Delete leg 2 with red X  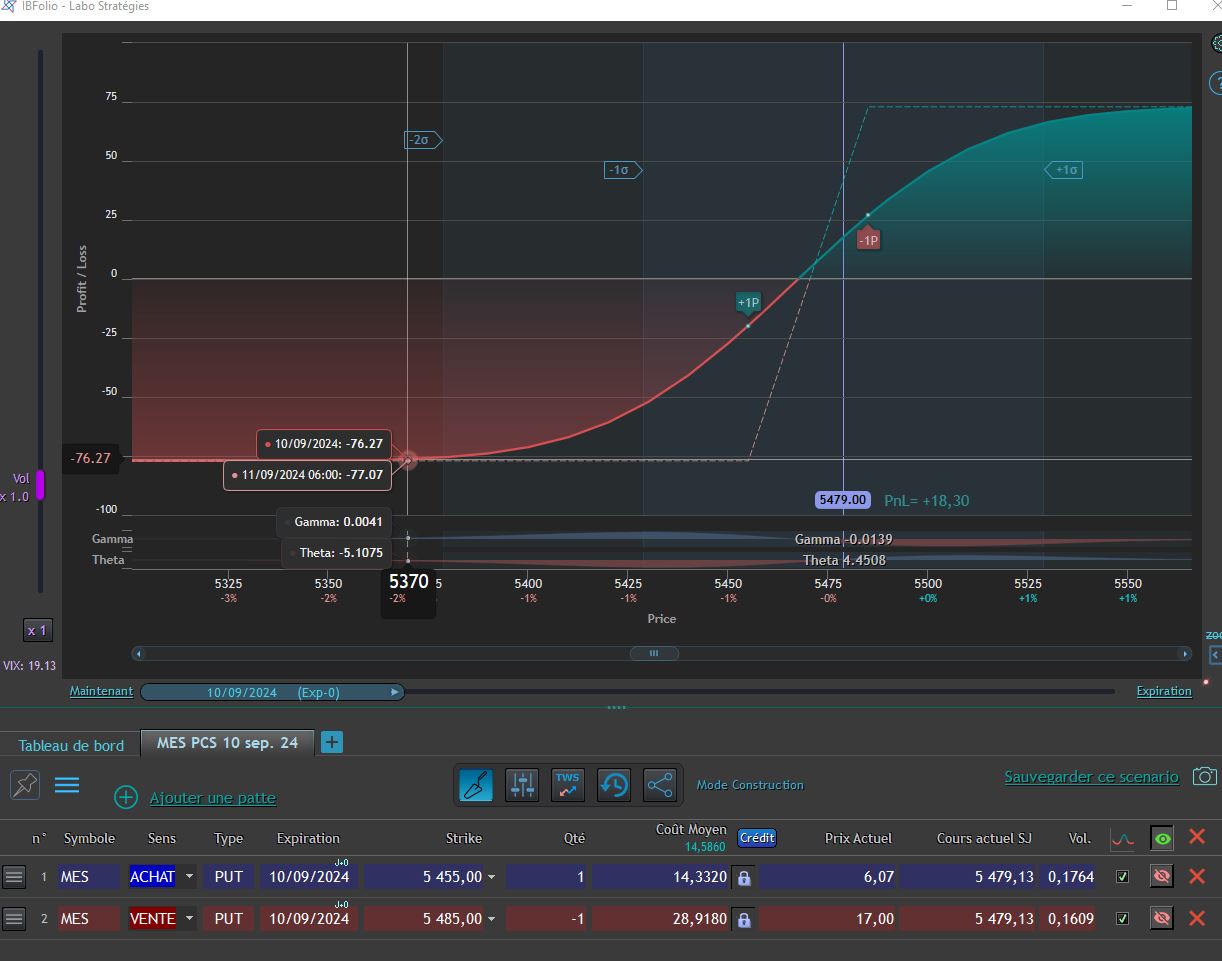point(1196,918)
